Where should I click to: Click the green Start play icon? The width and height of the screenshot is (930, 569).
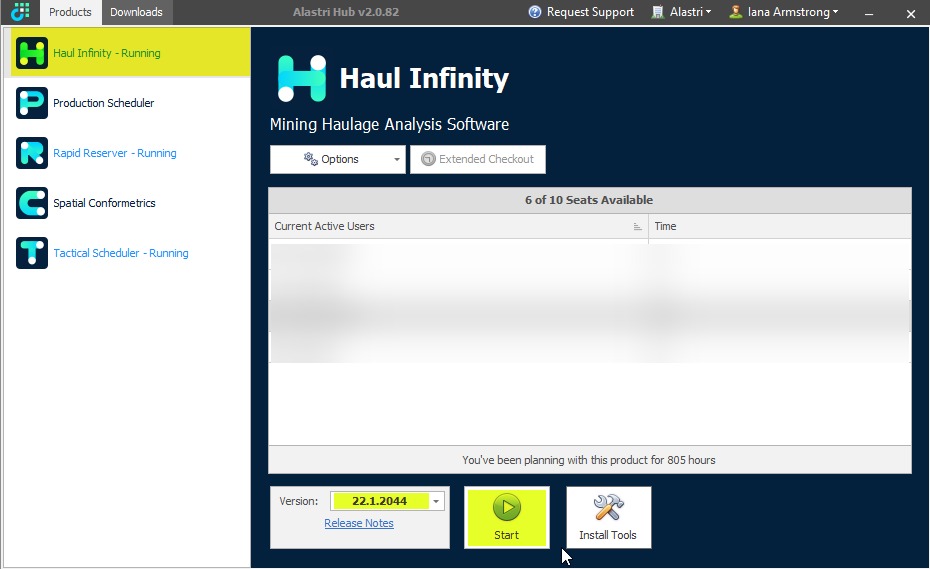click(507, 507)
